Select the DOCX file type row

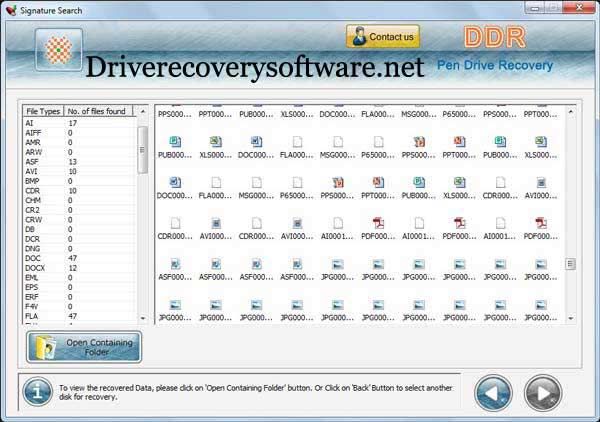[x=79, y=268]
